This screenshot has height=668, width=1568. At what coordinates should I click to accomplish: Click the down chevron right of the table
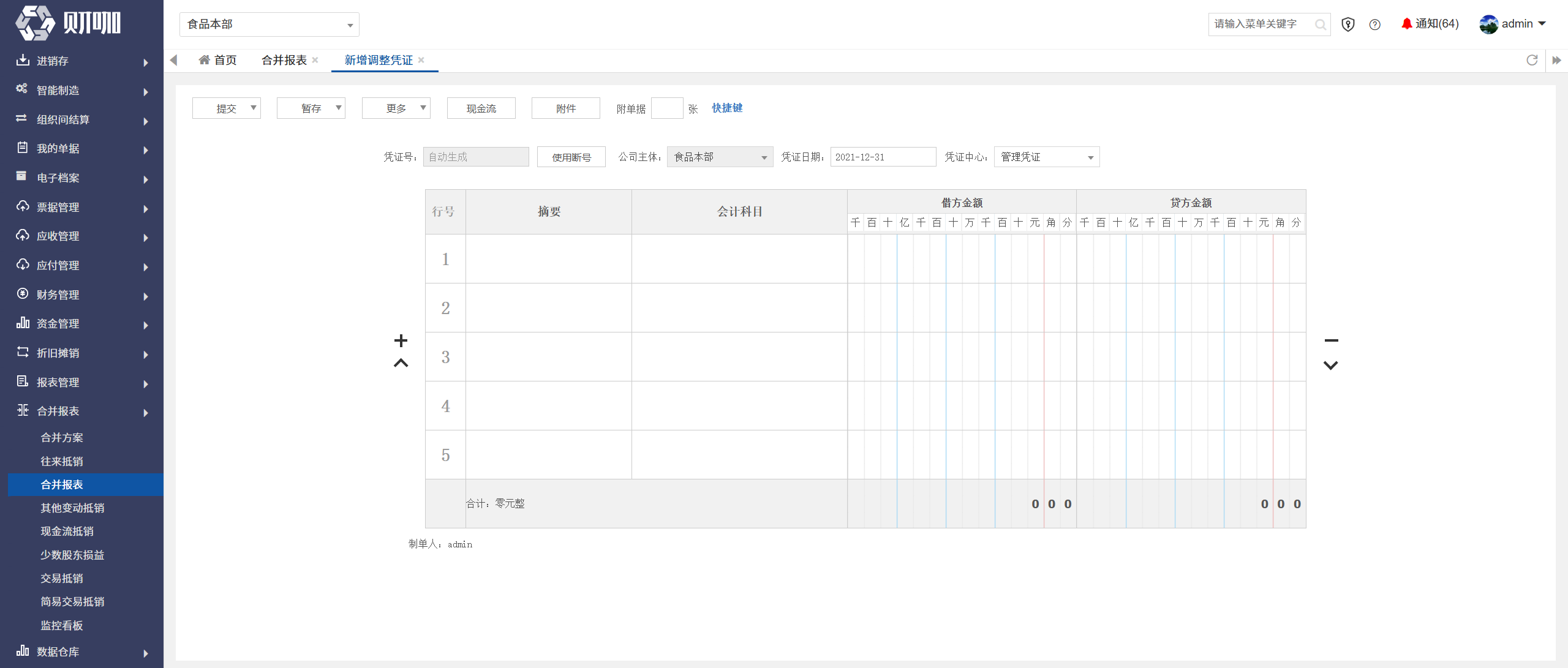[x=1330, y=366]
